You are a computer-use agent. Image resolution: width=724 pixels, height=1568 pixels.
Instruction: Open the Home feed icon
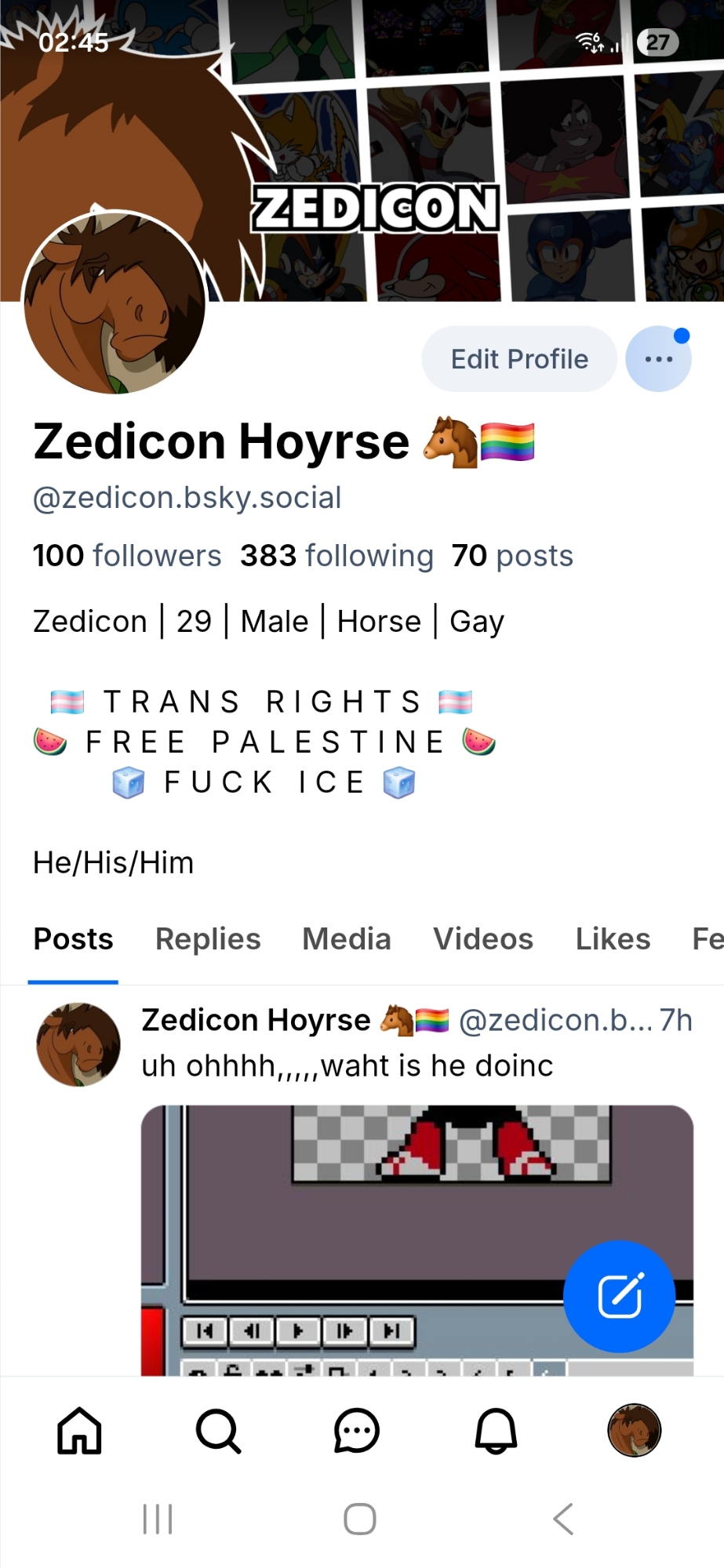[79, 1431]
